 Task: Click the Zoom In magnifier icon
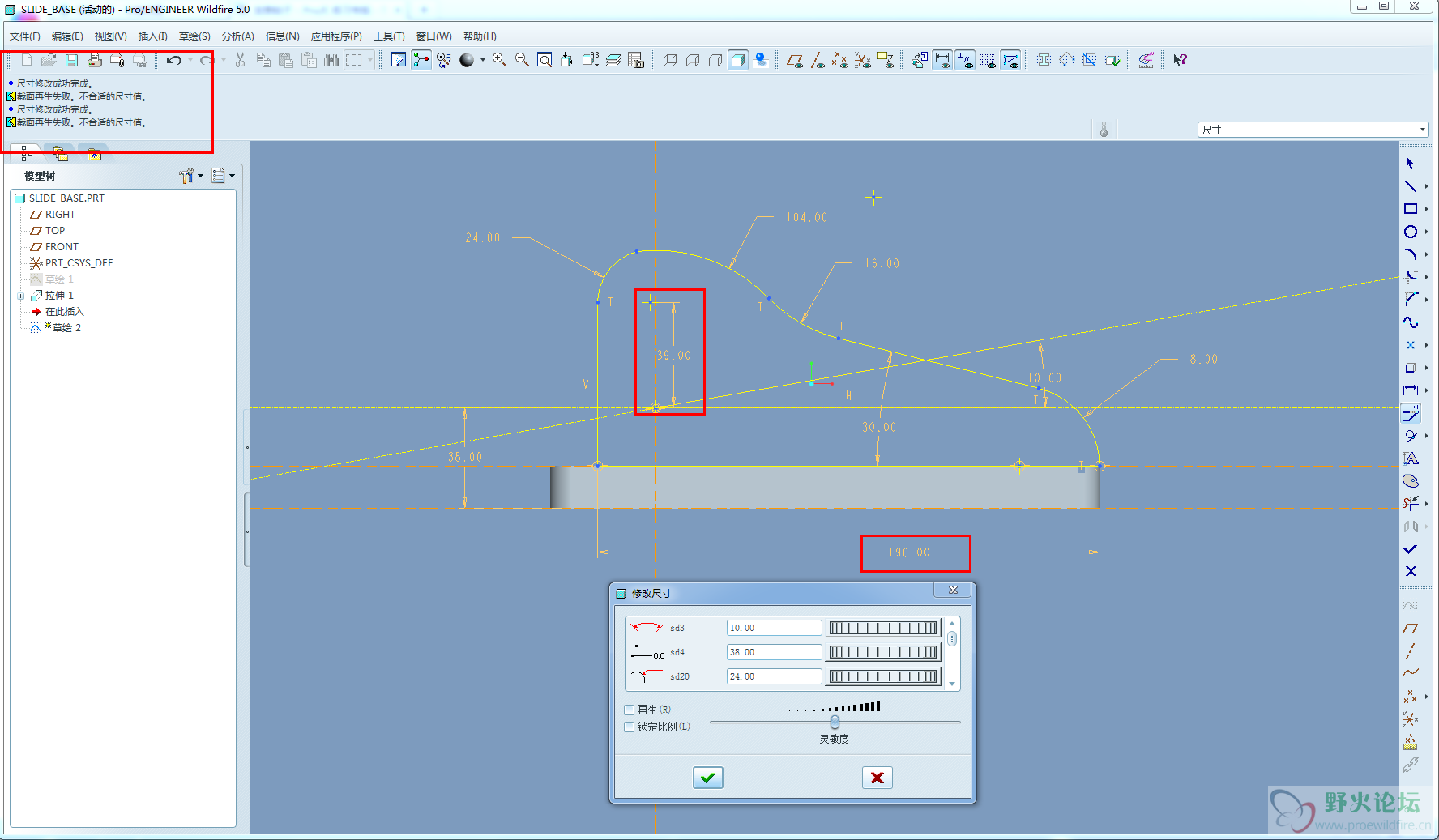pos(500,60)
